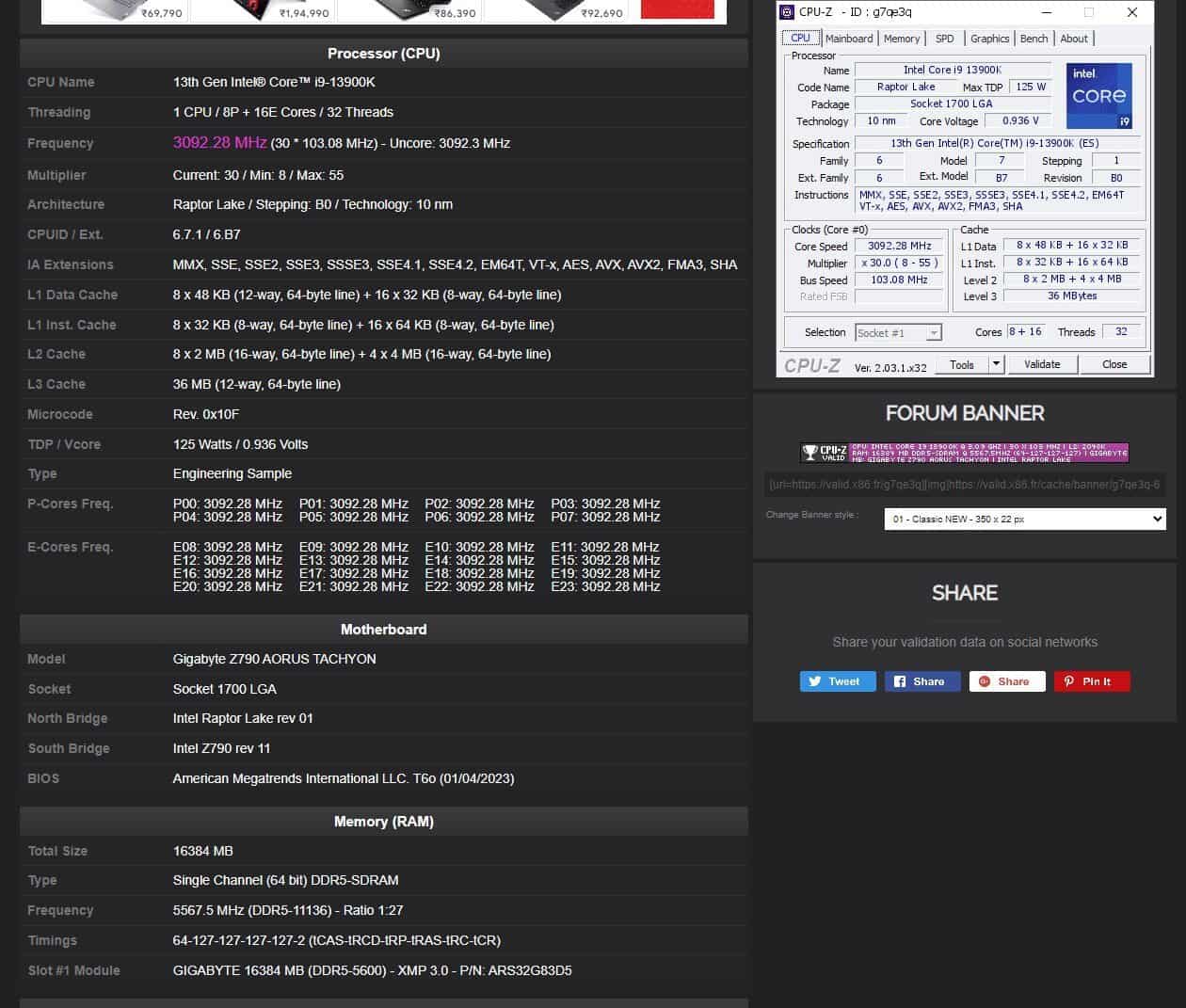
Task: Click the forum banner BBCode URL field
Action: 964,485
